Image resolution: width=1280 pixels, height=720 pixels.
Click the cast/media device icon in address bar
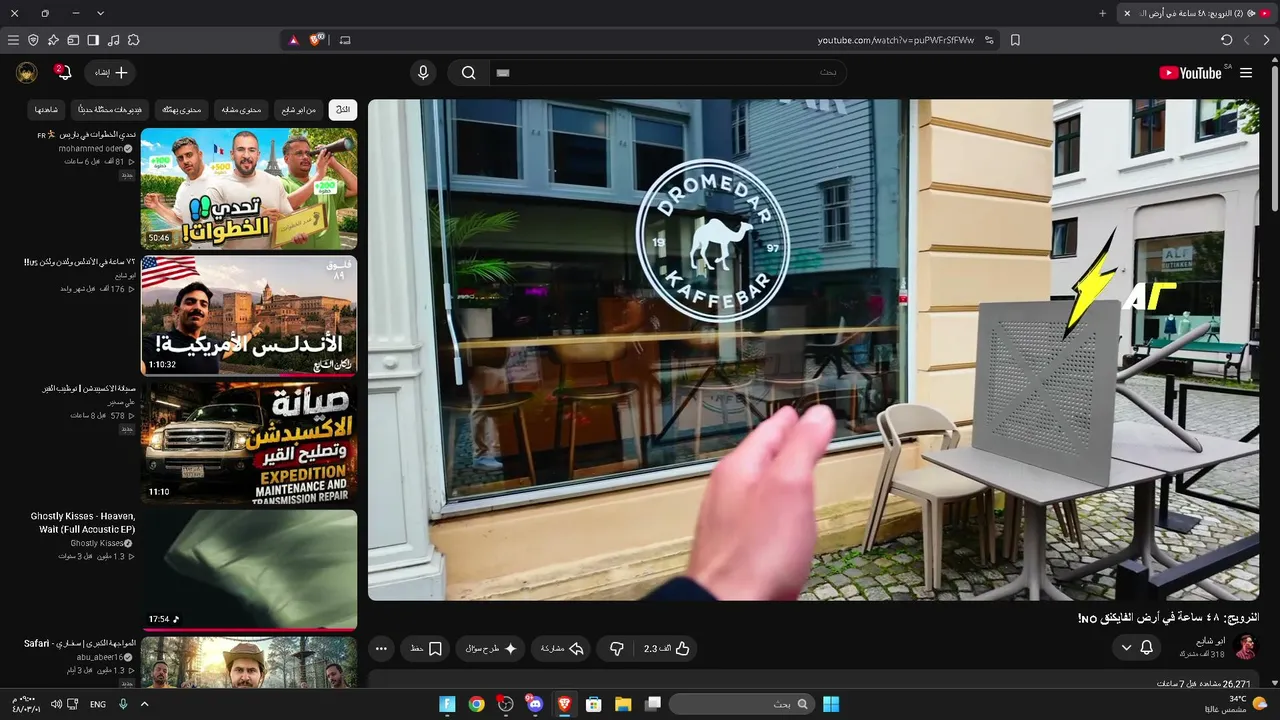click(x=345, y=40)
